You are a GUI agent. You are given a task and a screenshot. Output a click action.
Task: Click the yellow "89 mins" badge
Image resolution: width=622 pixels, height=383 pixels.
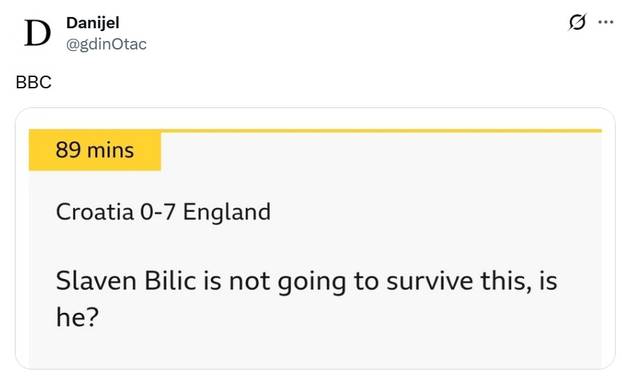coord(95,150)
